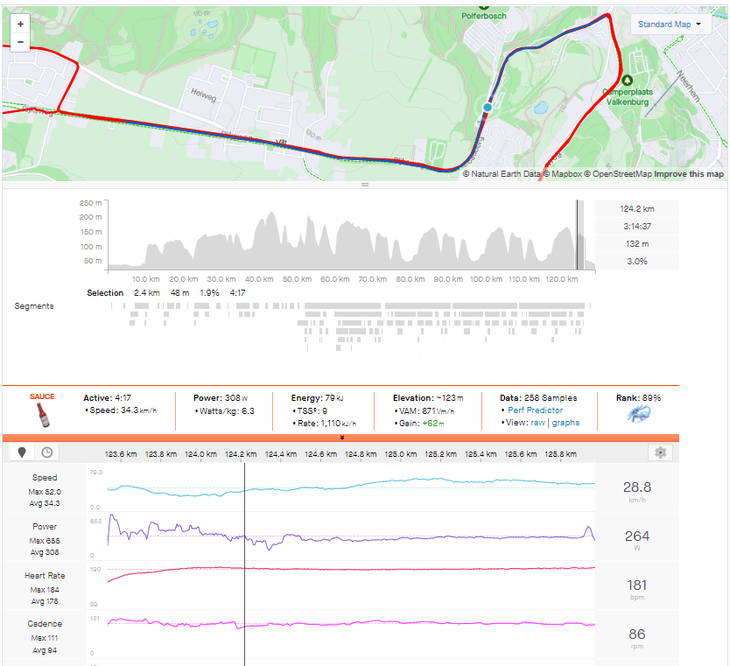Switch x-axis to distance mode
Screen dimensions: 730x666
(x=23, y=452)
